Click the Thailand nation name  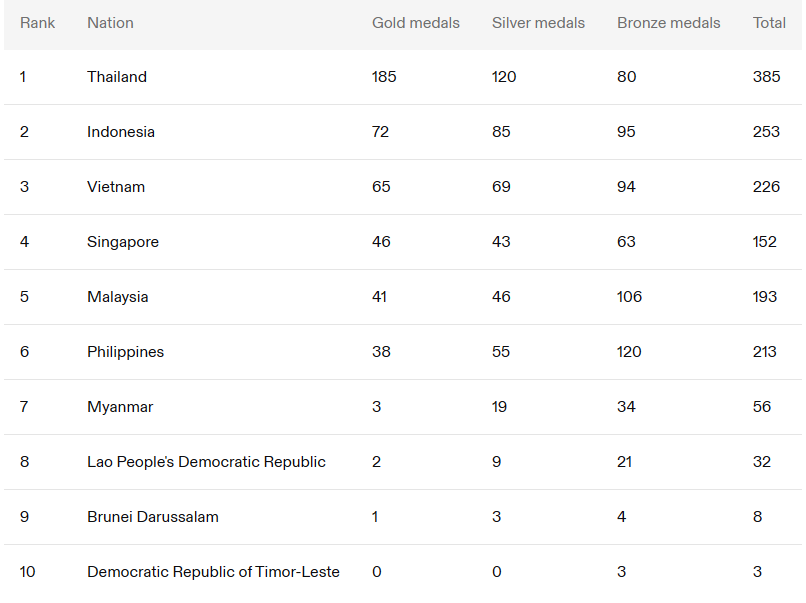tap(117, 77)
